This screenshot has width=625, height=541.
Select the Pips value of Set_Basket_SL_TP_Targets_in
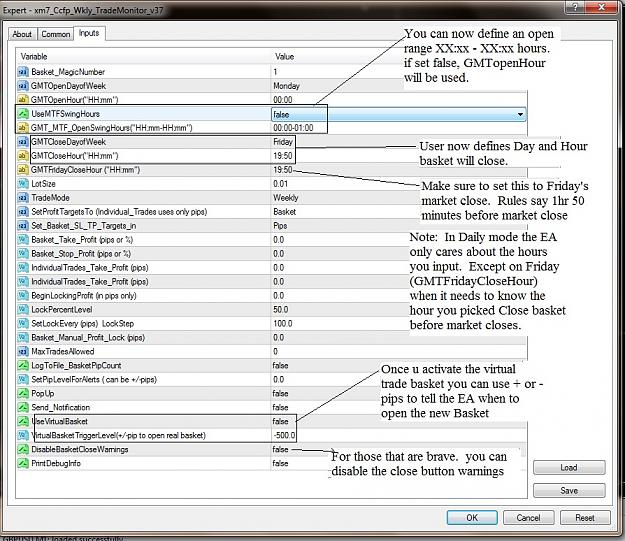[x=280, y=226]
